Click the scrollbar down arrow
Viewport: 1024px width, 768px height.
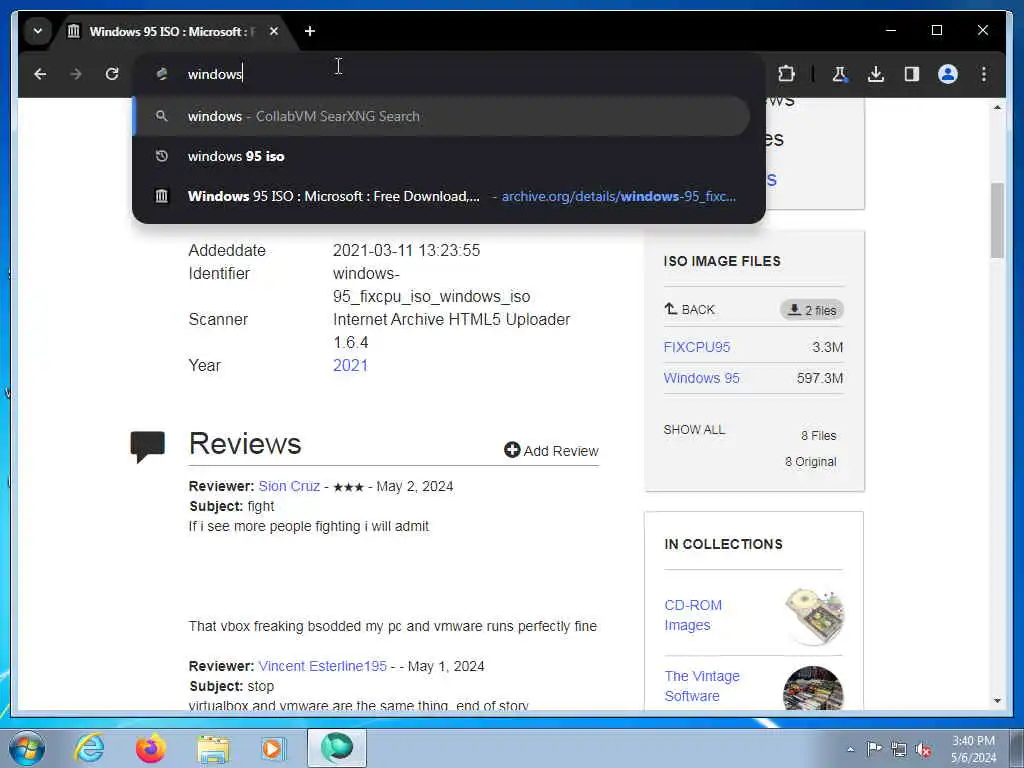click(997, 701)
